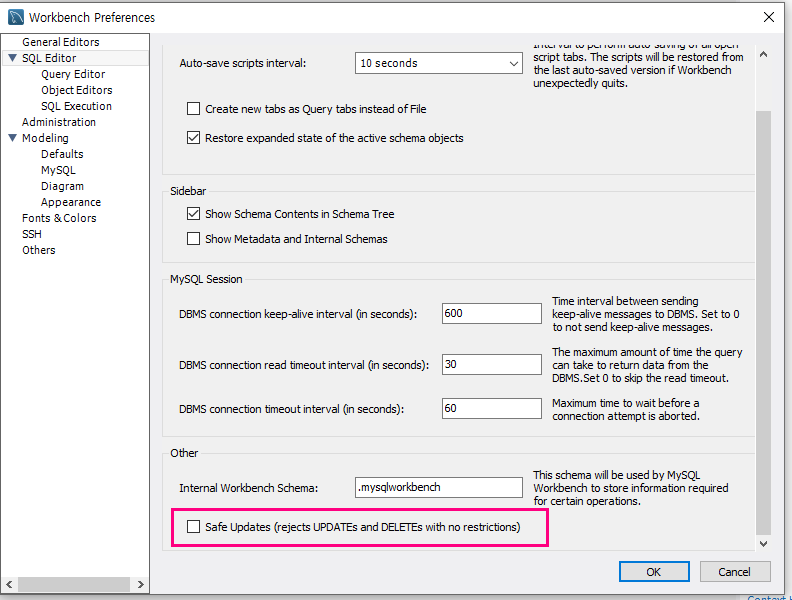Collapse the Modeling tree node

tap(13, 138)
